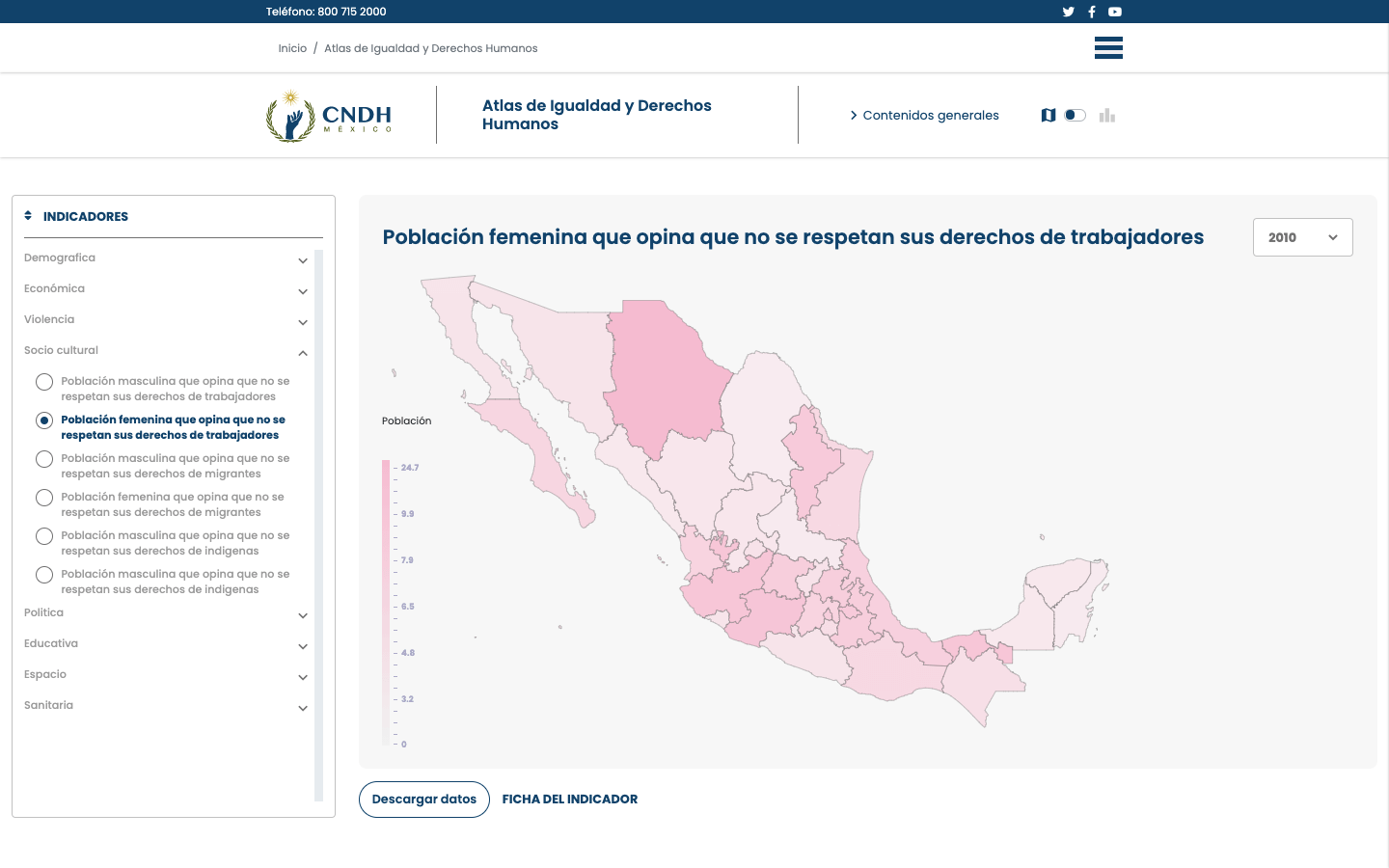Screen dimensions: 1389x868
Task: Select the bar chart view icon
Action: tap(1107, 116)
